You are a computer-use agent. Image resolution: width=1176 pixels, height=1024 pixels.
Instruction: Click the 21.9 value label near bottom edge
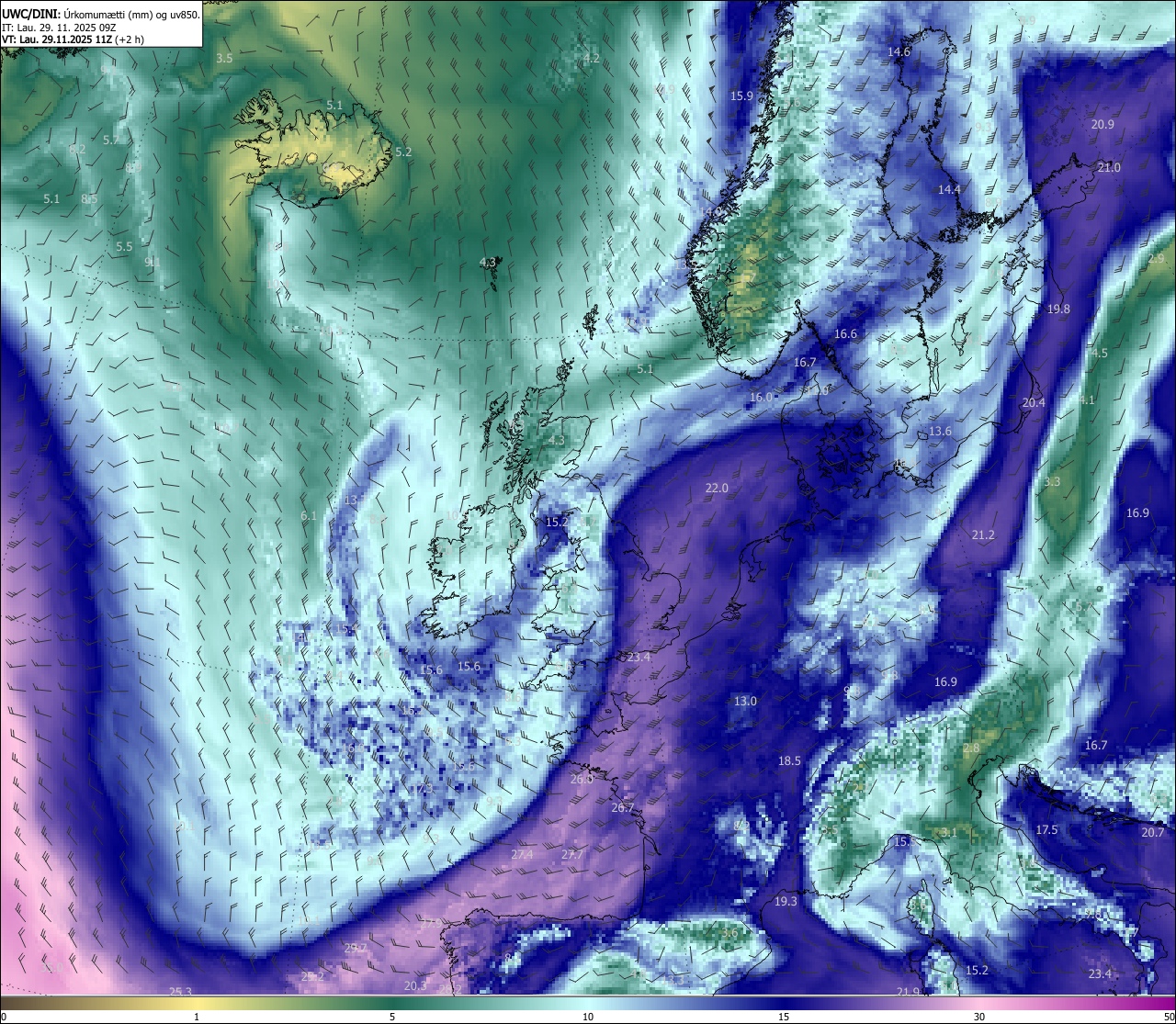(909, 992)
